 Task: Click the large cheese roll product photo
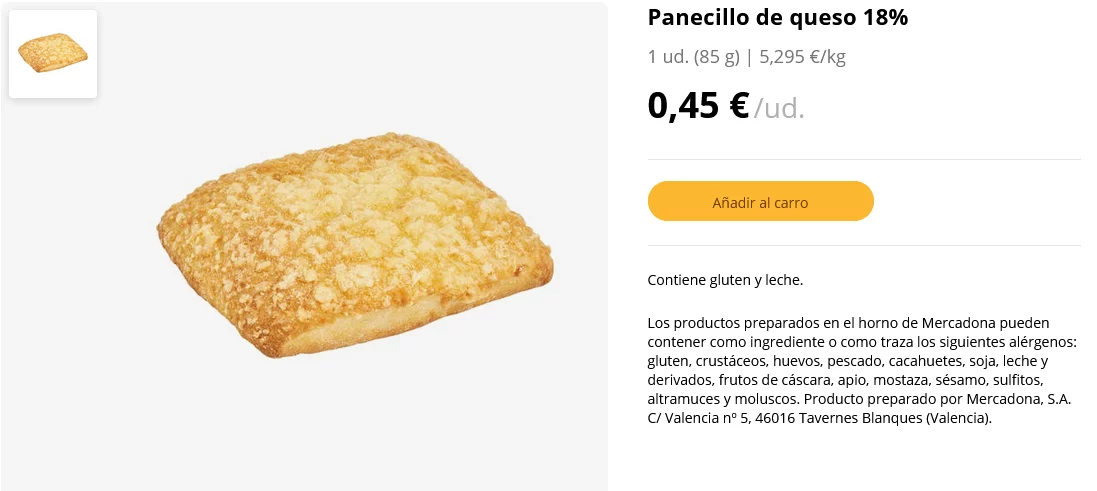354,244
